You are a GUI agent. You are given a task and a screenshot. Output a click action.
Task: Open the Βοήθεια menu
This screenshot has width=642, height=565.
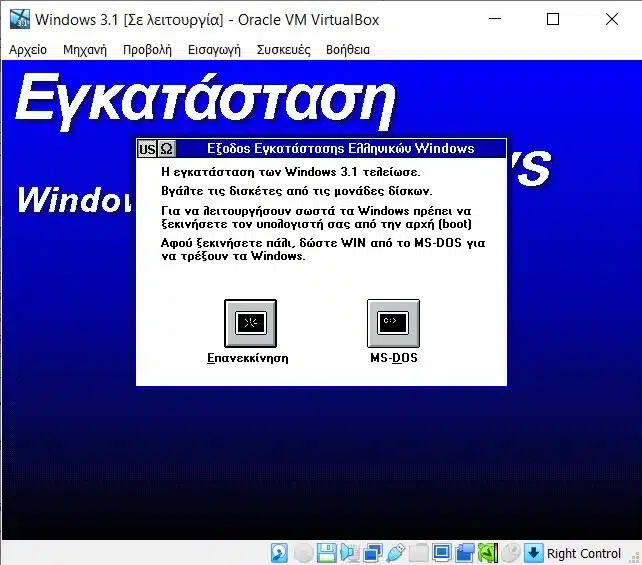348,50
